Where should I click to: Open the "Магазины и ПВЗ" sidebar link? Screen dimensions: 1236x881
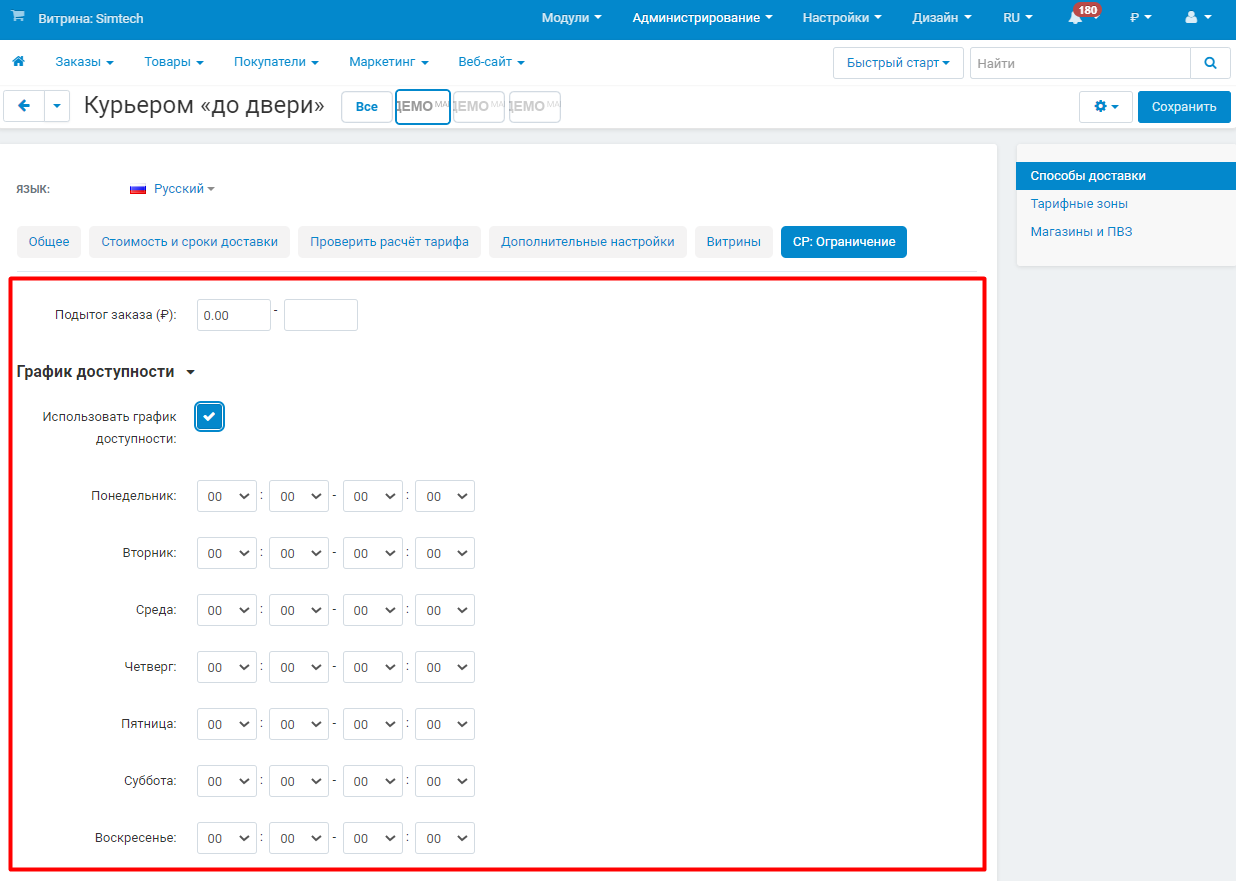pos(1081,232)
